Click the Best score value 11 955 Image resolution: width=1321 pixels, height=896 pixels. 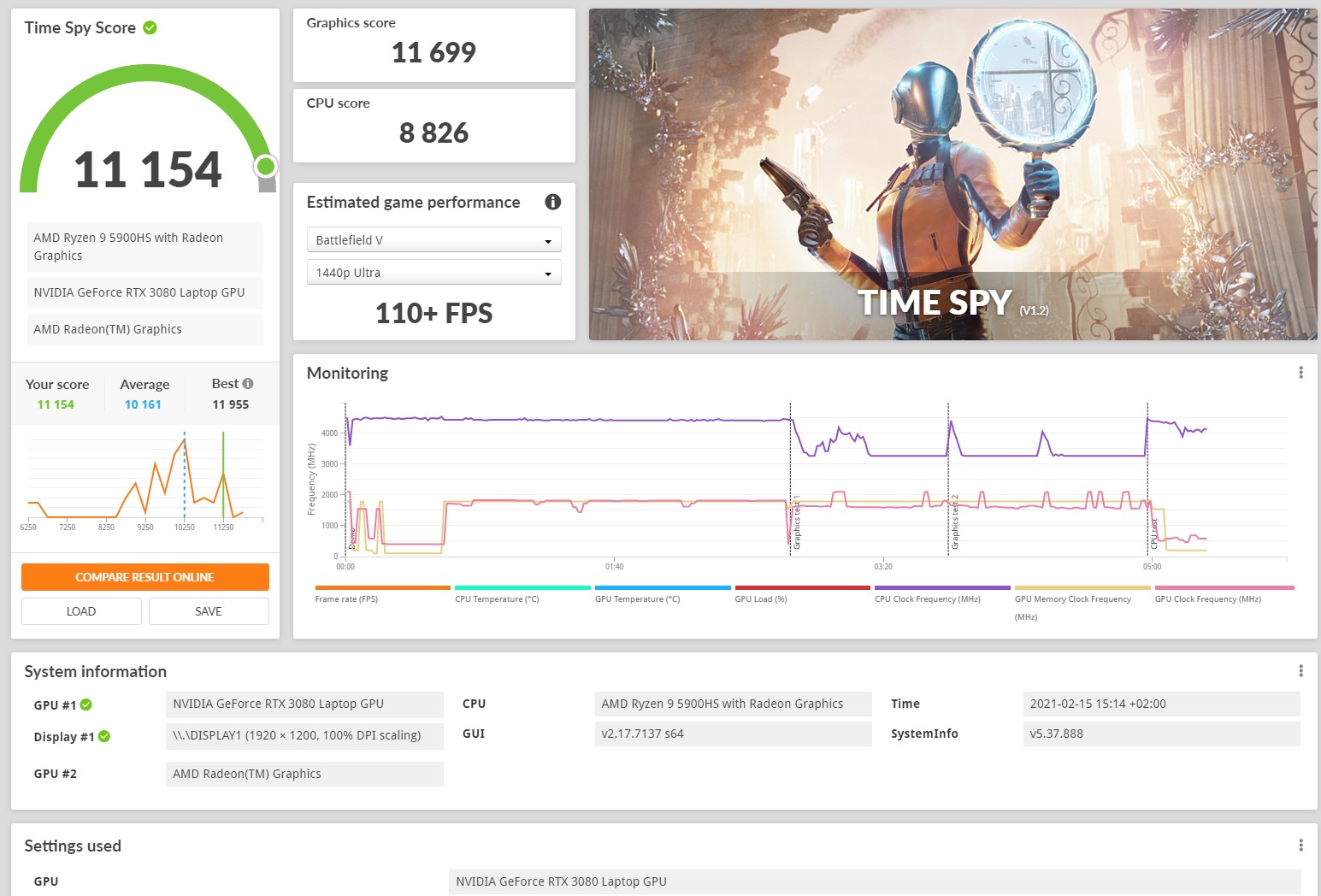(x=231, y=404)
